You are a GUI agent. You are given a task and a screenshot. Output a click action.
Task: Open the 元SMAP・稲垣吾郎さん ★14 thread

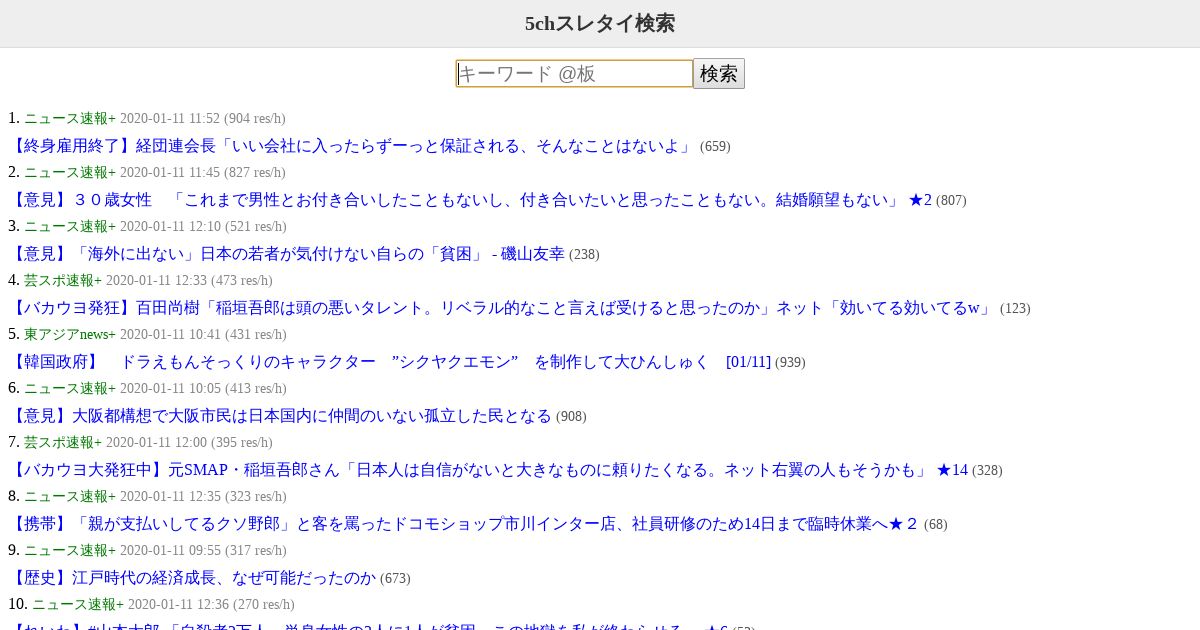(488, 470)
